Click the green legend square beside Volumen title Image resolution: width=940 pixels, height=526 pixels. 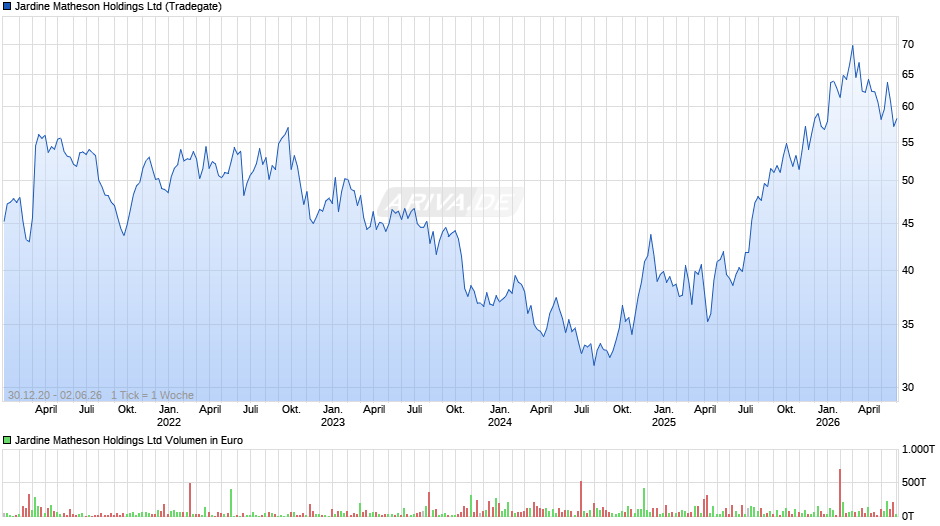pos(7,440)
